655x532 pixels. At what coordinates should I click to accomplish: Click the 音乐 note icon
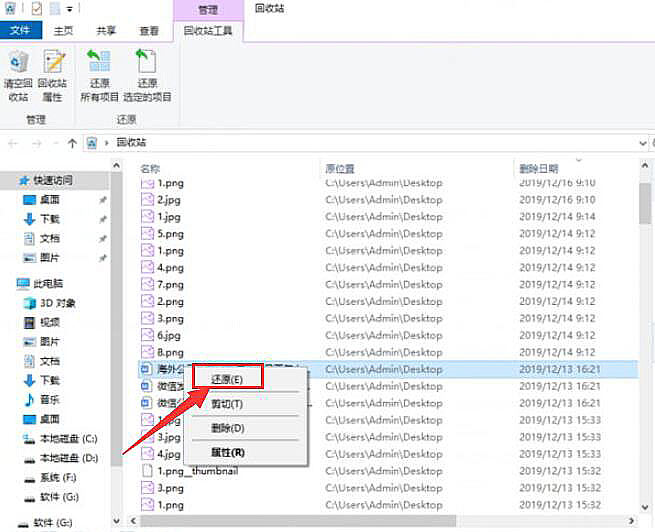pyautogui.click(x=29, y=400)
